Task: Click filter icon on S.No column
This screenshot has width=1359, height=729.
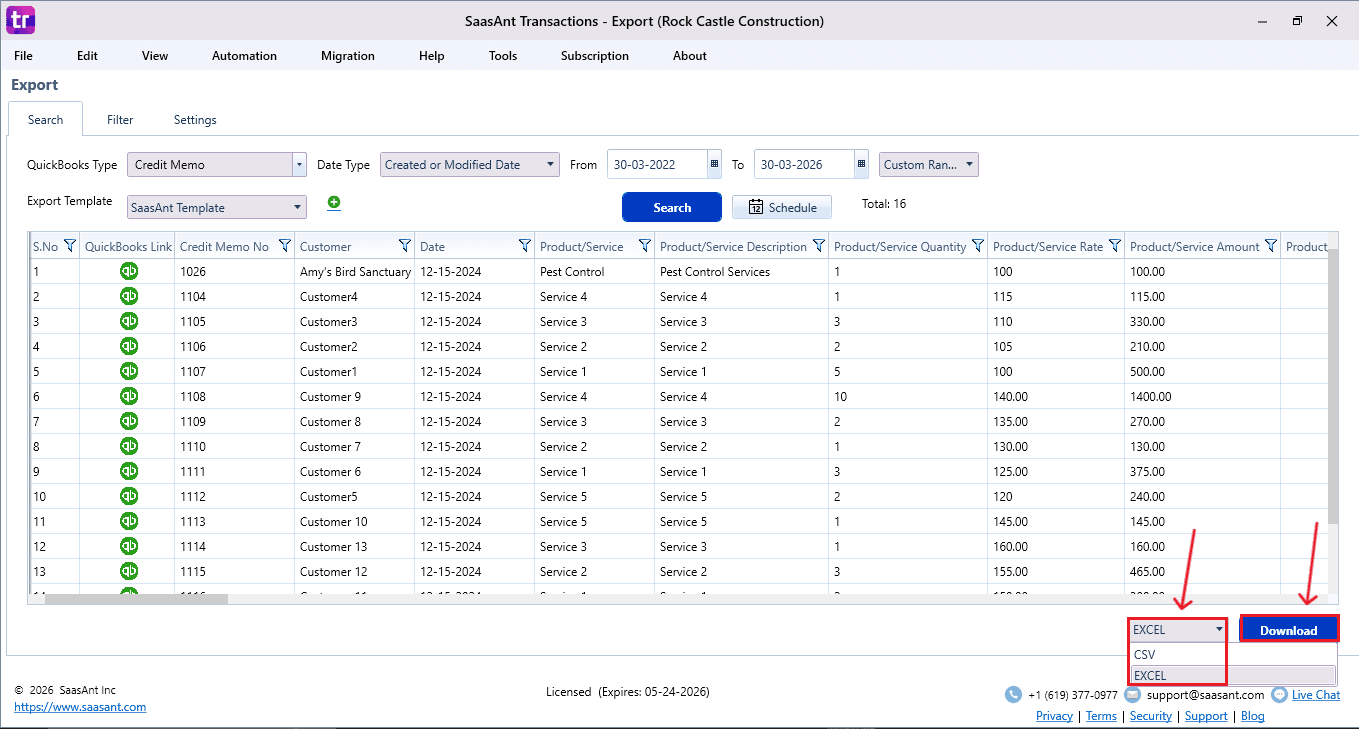Action: pos(70,246)
